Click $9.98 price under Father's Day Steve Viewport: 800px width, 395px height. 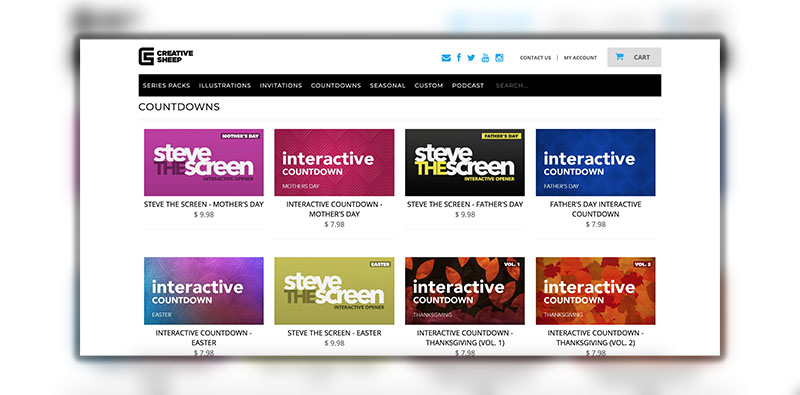465,214
